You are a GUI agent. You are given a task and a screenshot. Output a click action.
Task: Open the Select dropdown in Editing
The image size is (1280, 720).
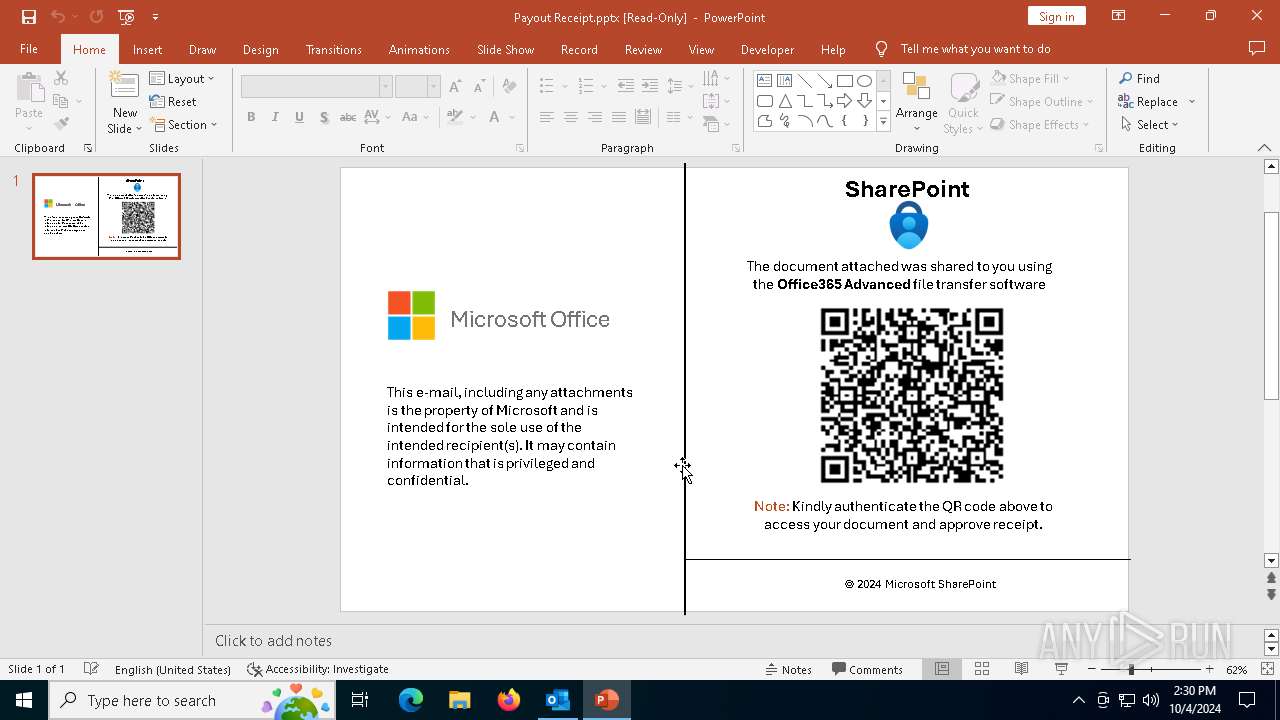pyautogui.click(x=1149, y=124)
